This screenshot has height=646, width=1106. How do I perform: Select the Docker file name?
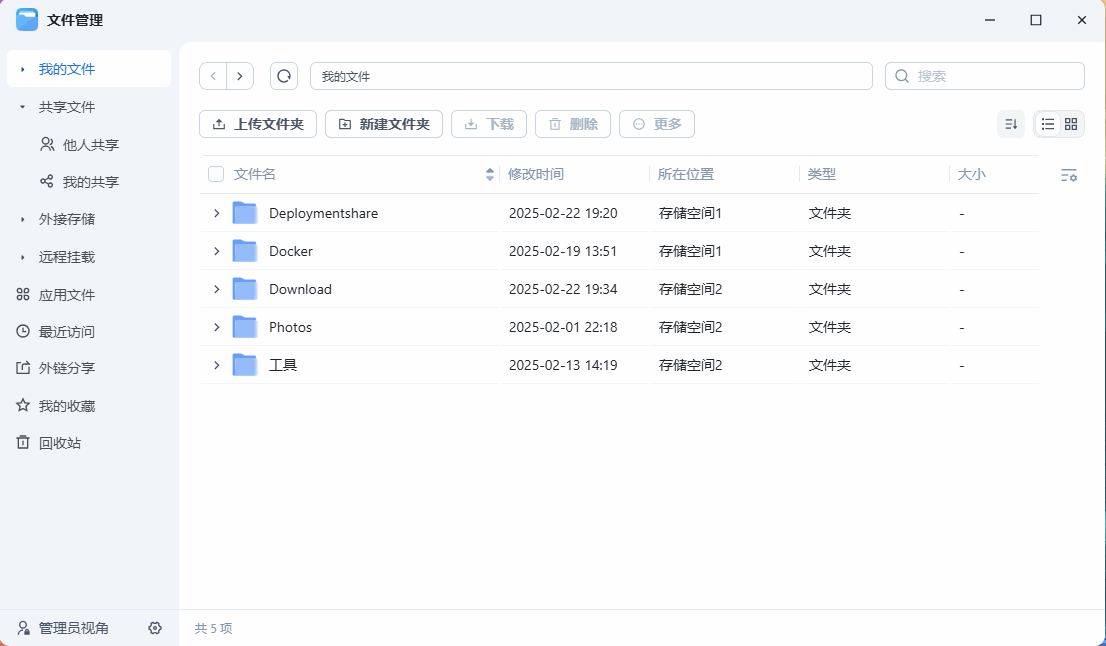pyautogui.click(x=291, y=251)
